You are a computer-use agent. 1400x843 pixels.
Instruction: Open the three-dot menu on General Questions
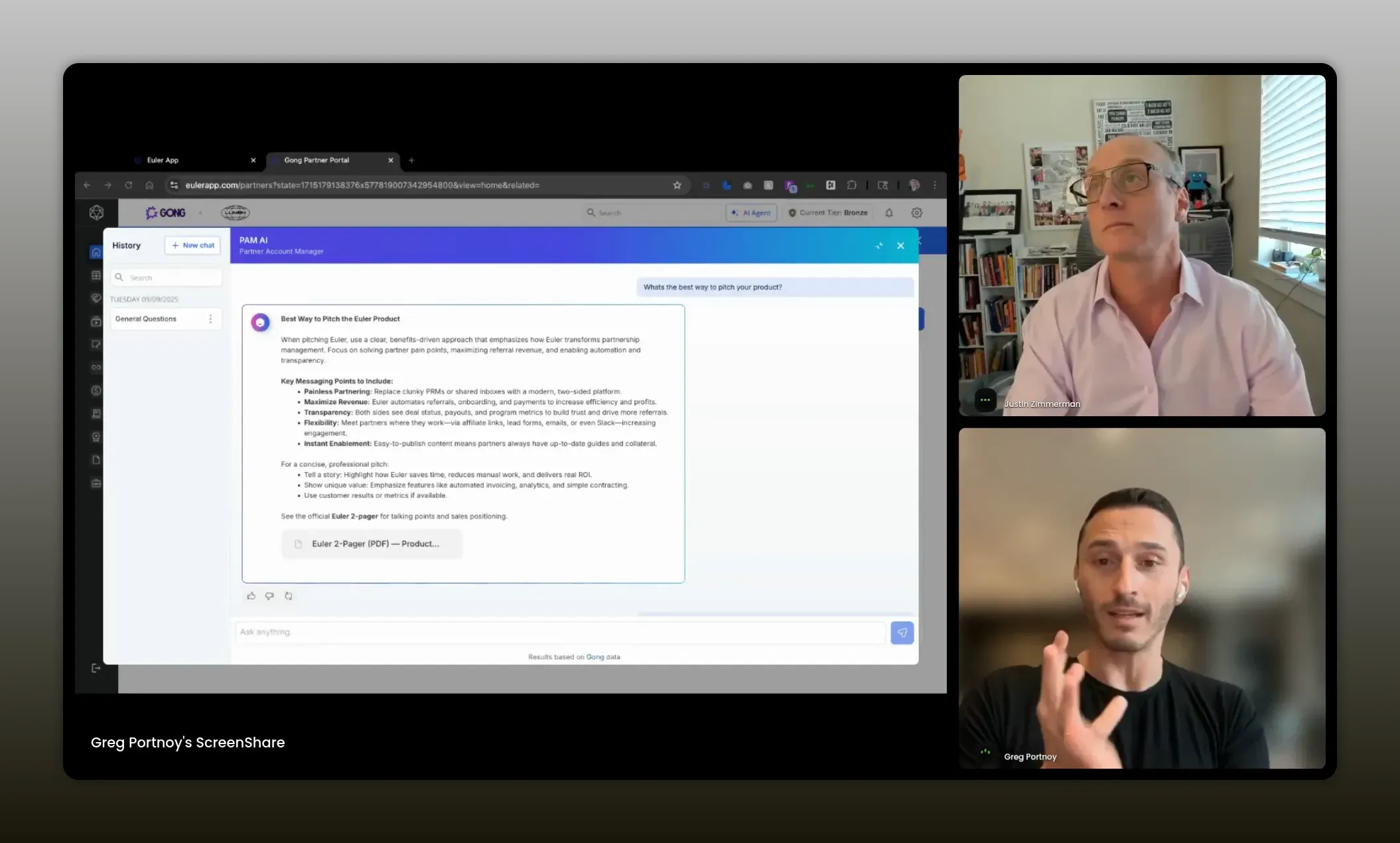point(211,319)
